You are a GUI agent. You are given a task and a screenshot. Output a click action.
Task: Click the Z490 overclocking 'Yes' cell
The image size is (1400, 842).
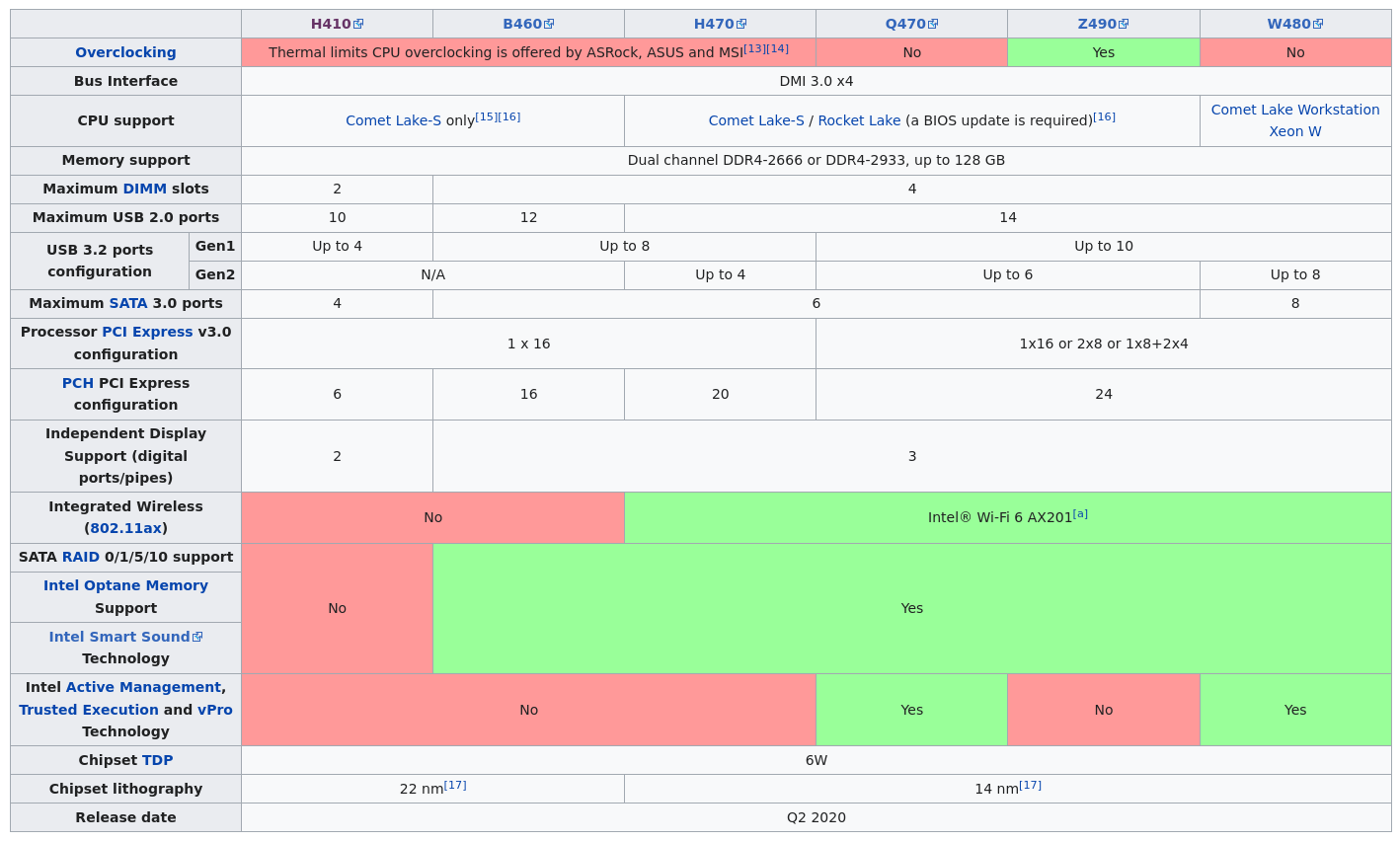tap(1104, 52)
